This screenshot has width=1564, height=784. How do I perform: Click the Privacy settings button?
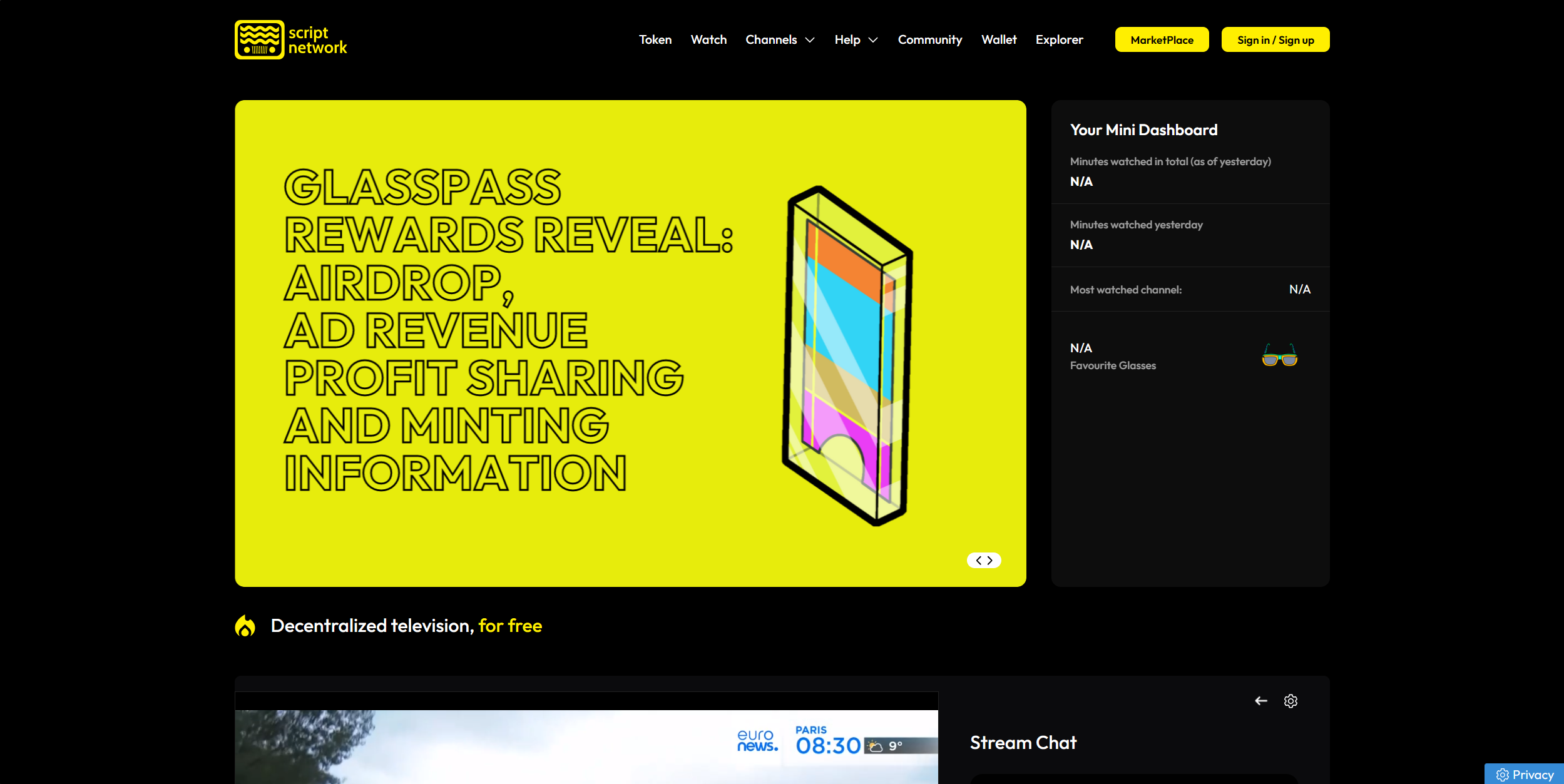pyautogui.click(x=1524, y=774)
